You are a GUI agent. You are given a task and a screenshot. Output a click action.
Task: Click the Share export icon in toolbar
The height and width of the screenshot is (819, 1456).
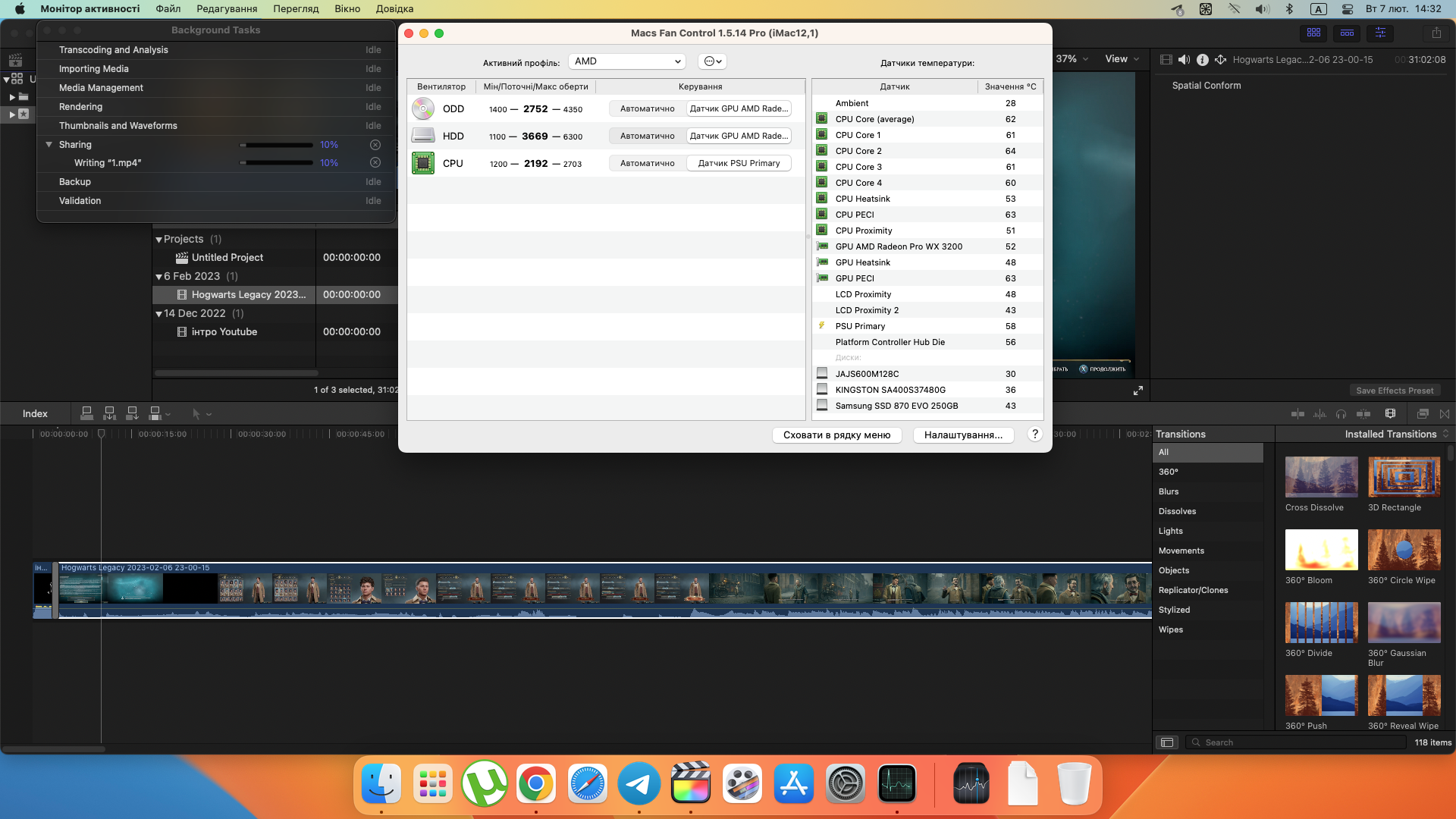pos(1436,33)
